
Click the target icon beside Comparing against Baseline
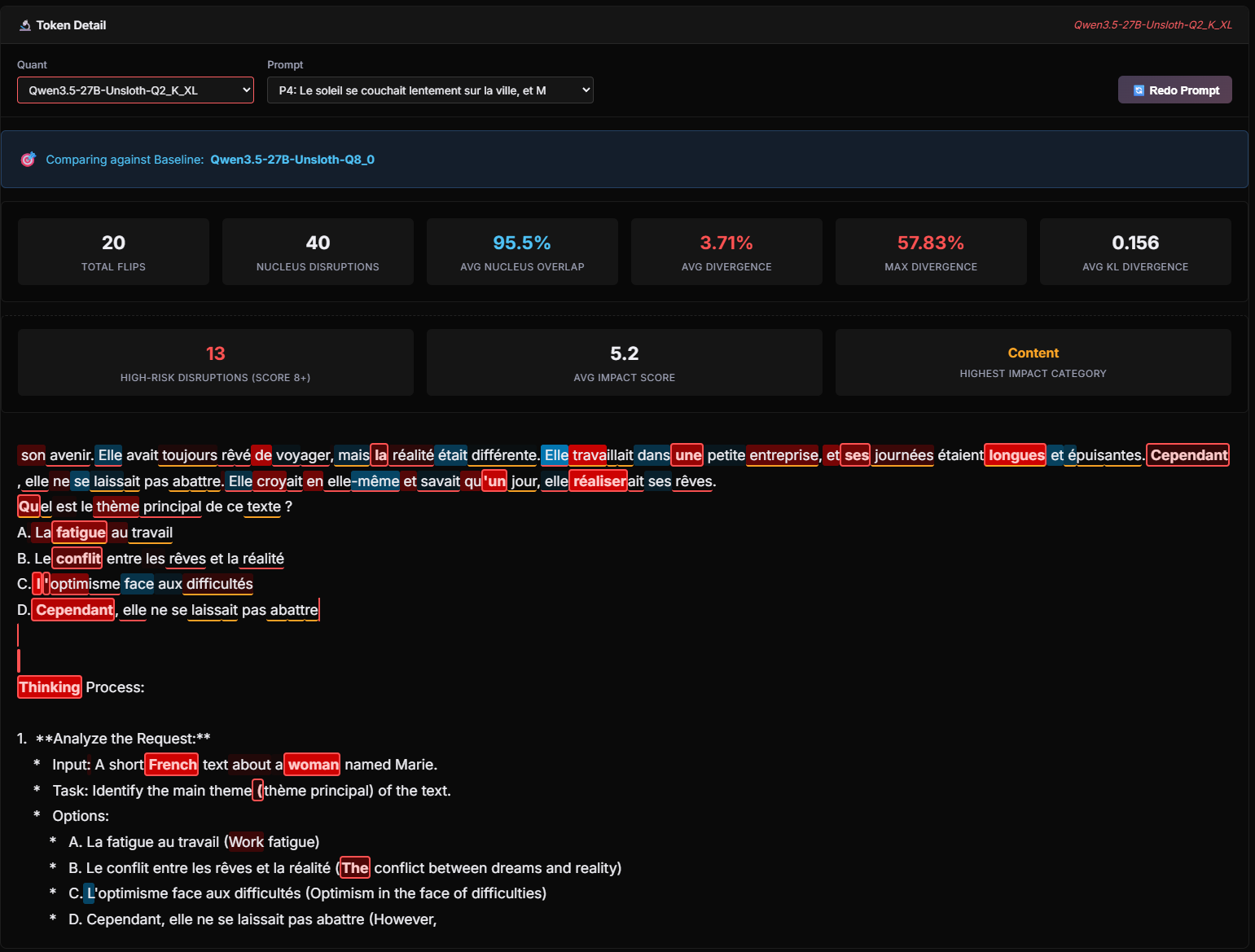click(x=29, y=160)
